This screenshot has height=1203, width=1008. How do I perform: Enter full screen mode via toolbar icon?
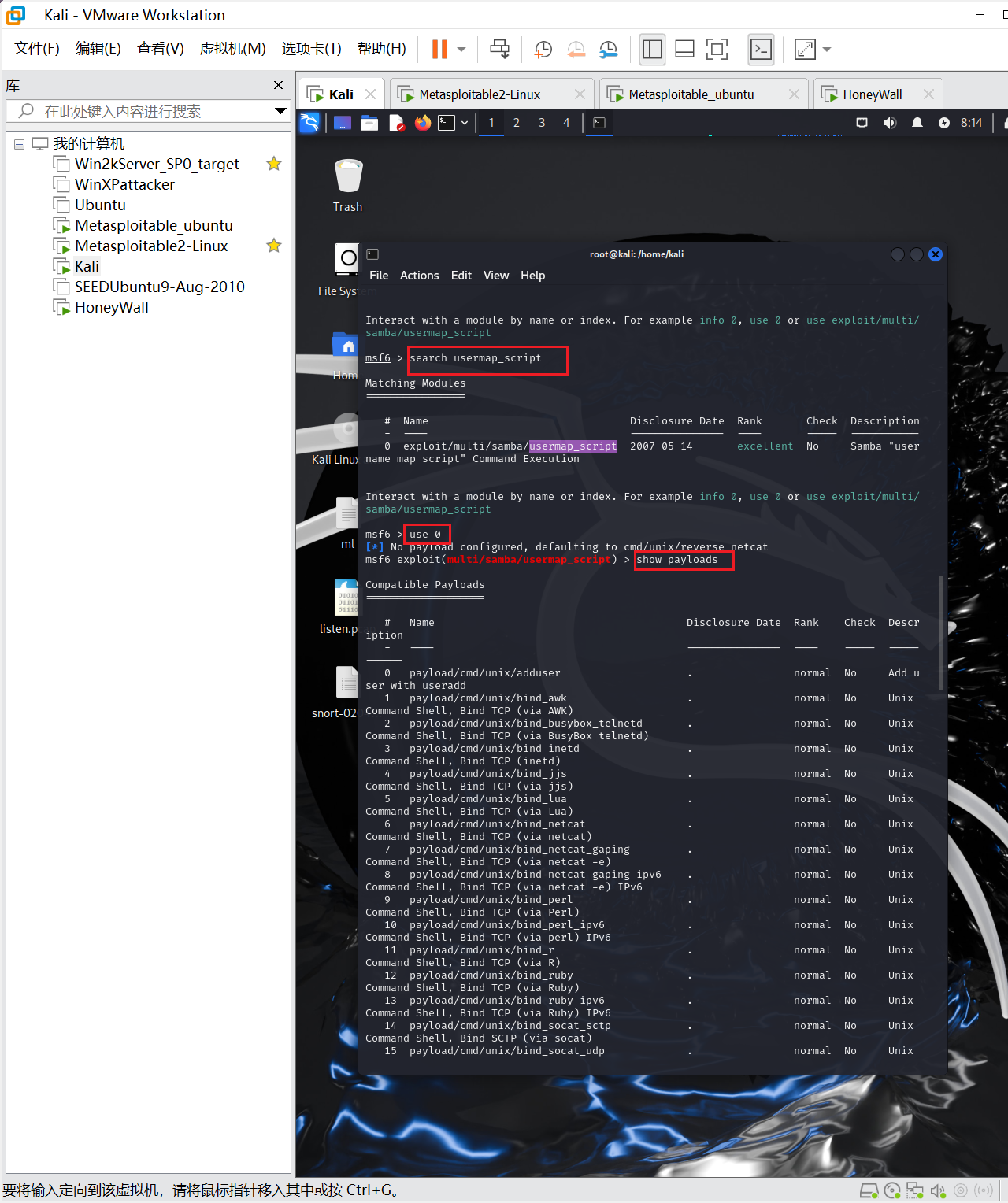coord(717,49)
